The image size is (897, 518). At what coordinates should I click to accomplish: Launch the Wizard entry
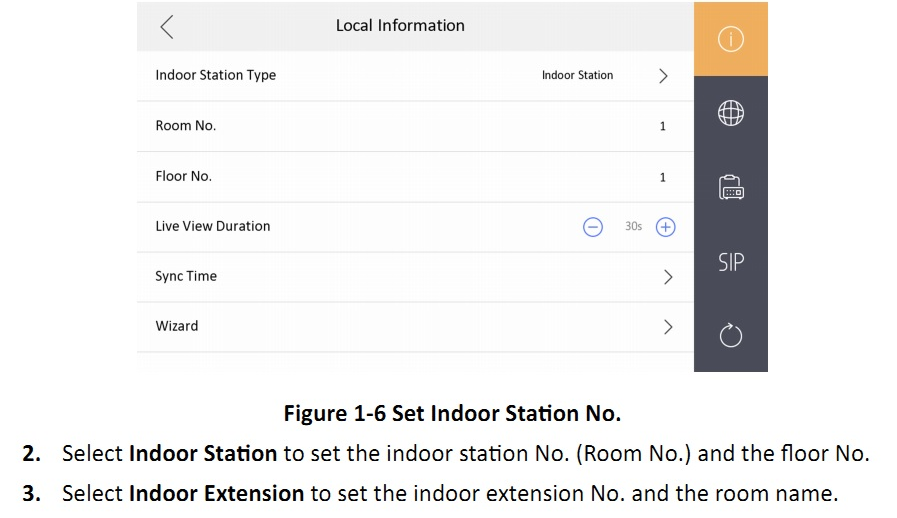(415, 327)
